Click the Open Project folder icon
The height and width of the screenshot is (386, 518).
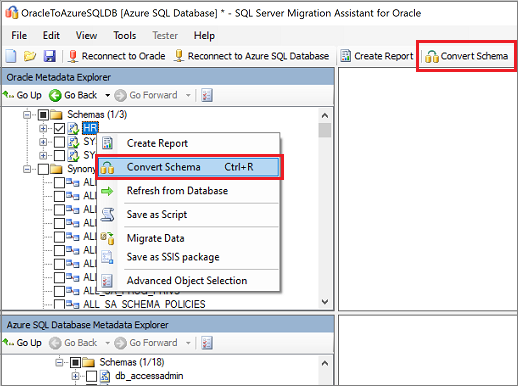tap(30, 56)
